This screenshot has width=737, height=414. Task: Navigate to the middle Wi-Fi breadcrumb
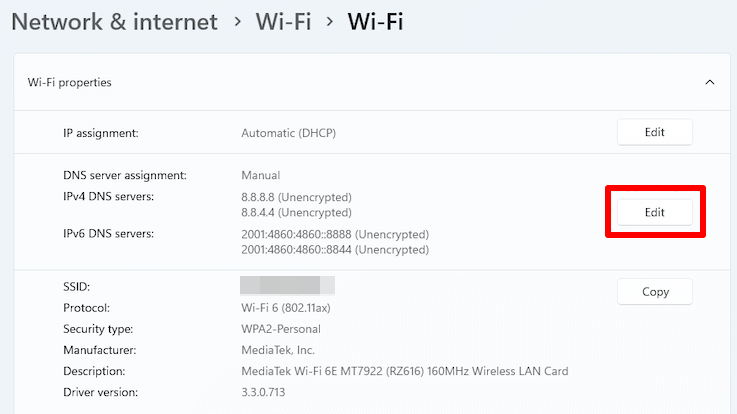click(283, 22)
